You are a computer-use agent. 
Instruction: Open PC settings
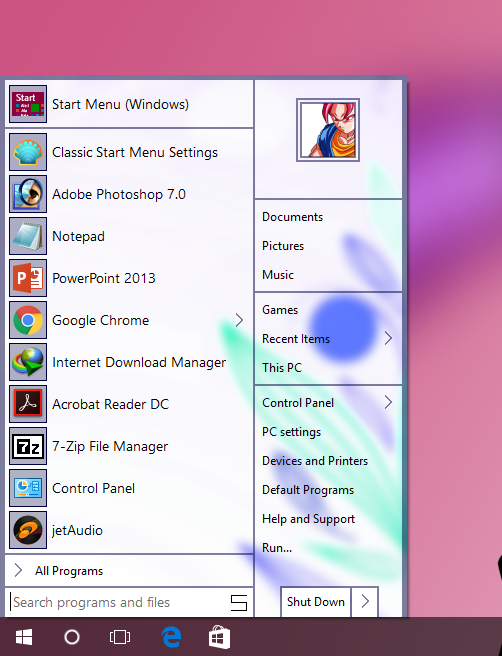coord(291,432)
